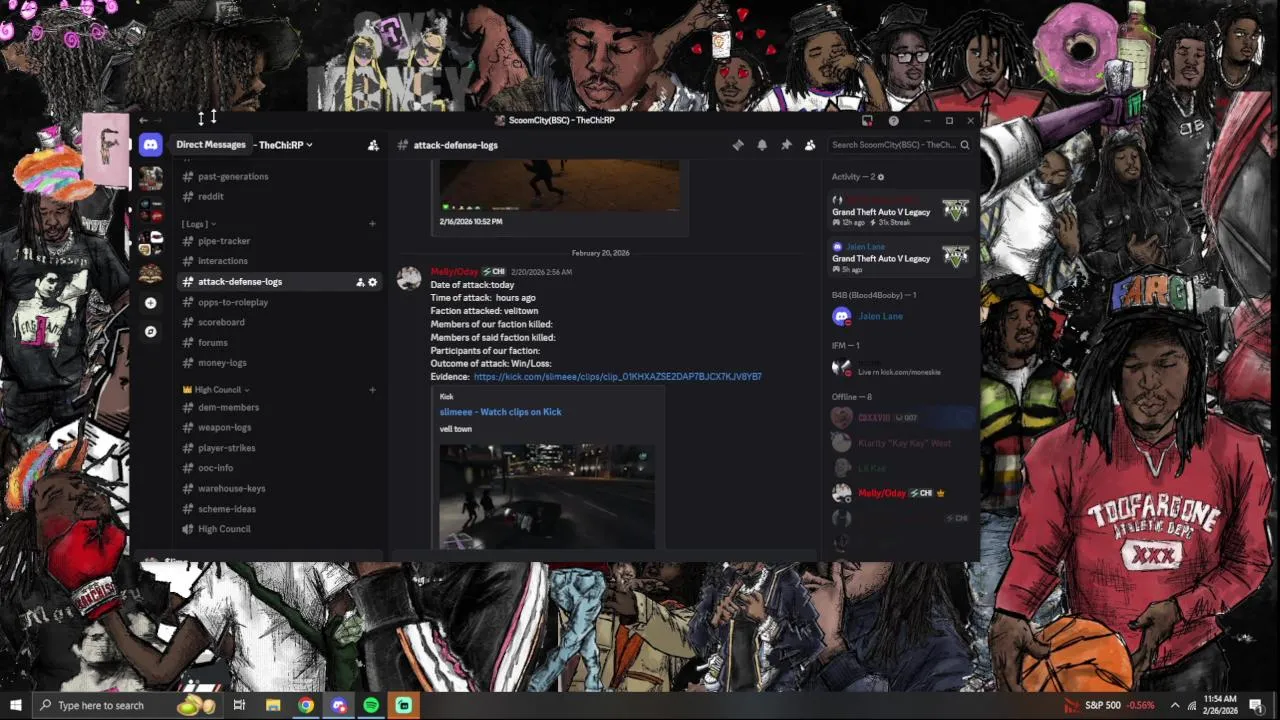
Task: Open Chrome from the taskbar
Action: click(x=306, y=705)
